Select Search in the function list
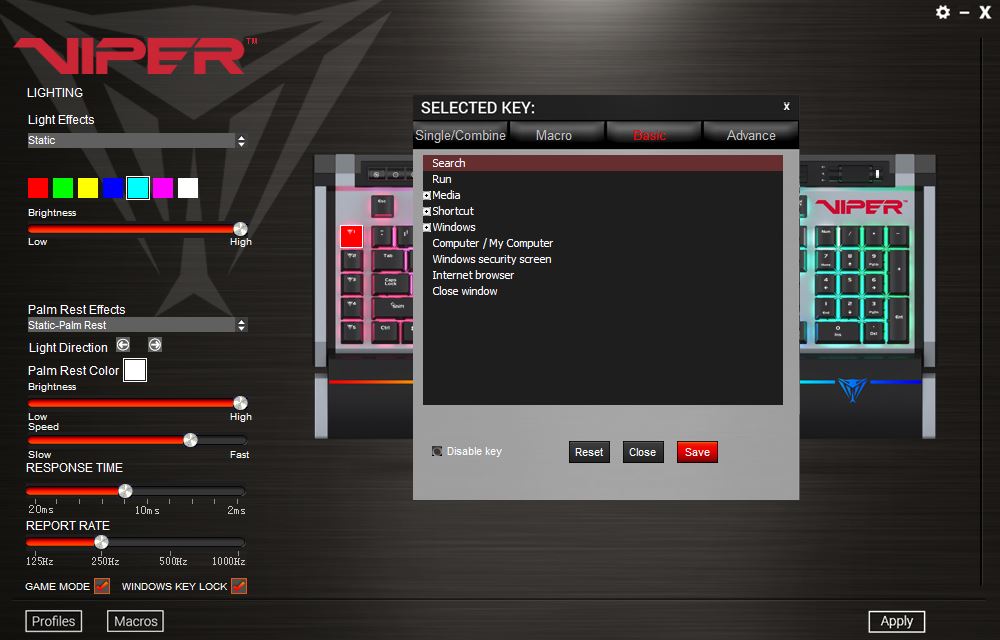 click(603, 163)
